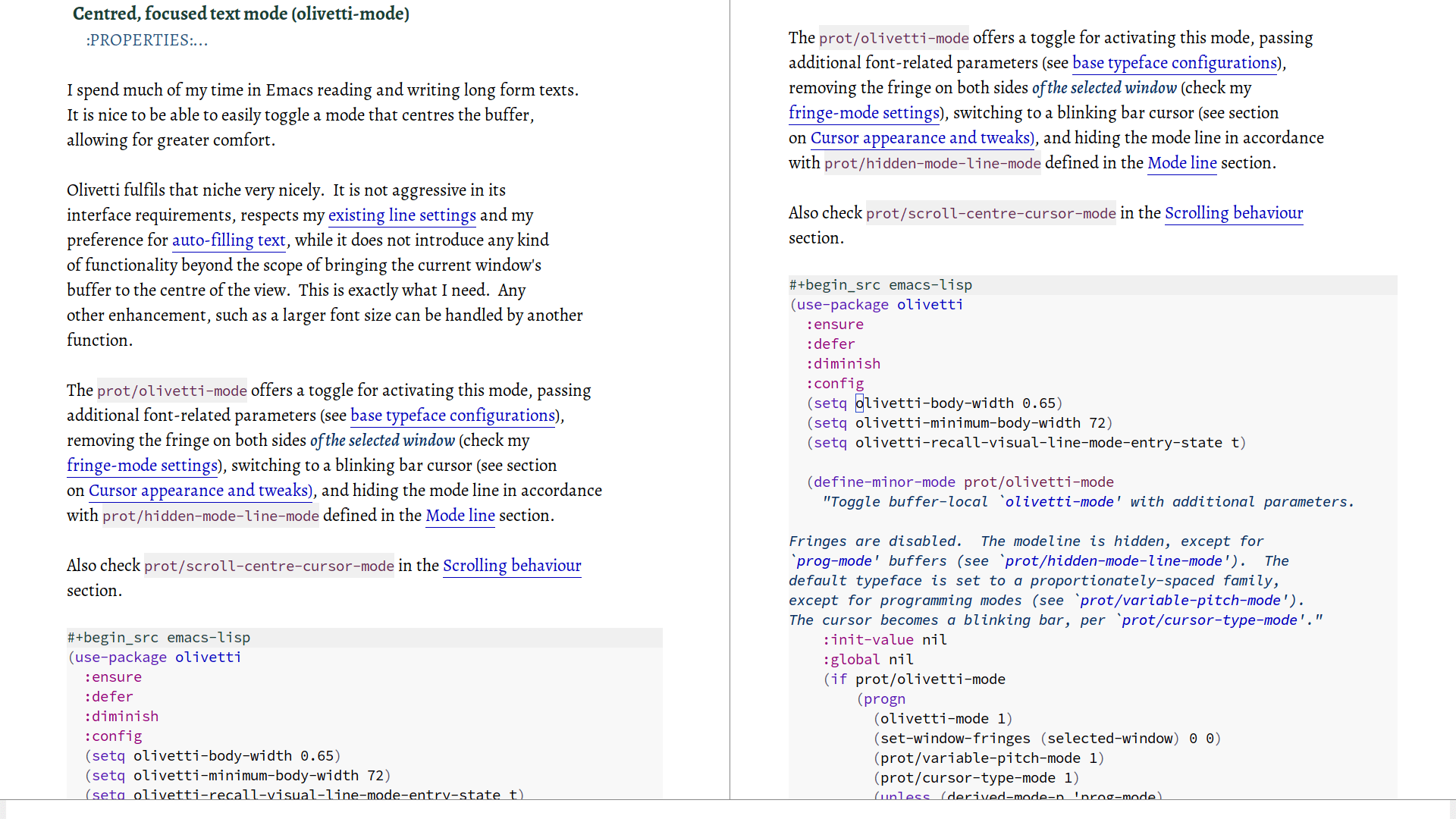
Task: Click 'I spend much of my time' paragraph
Action: point(322,115)
